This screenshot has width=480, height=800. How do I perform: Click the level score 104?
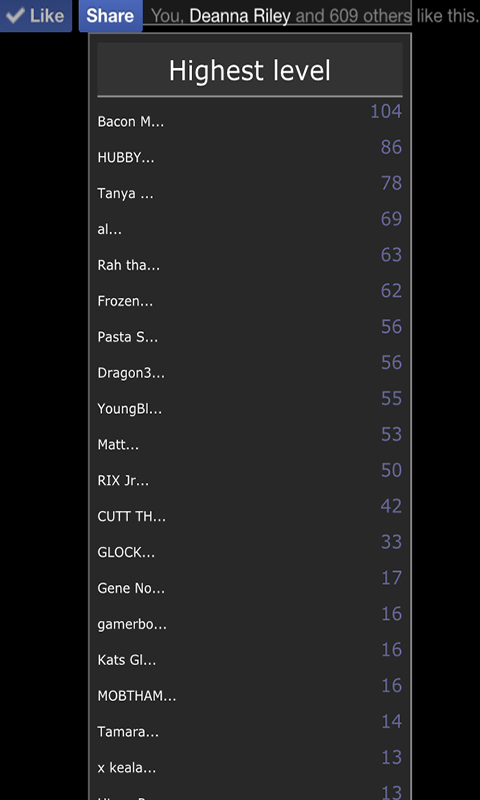[x=386, y=111]
